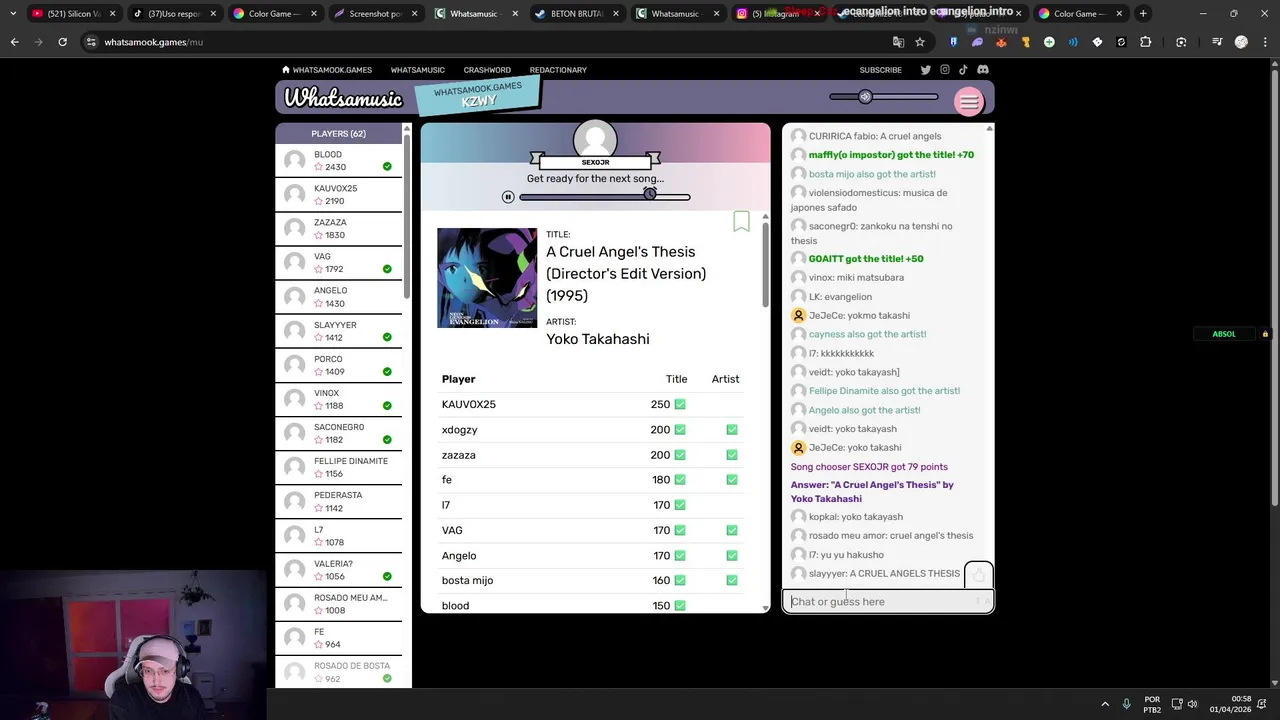Close the Color Game tab at far right
Viewport: 1280px width, 720px height.
[1119, 13]
